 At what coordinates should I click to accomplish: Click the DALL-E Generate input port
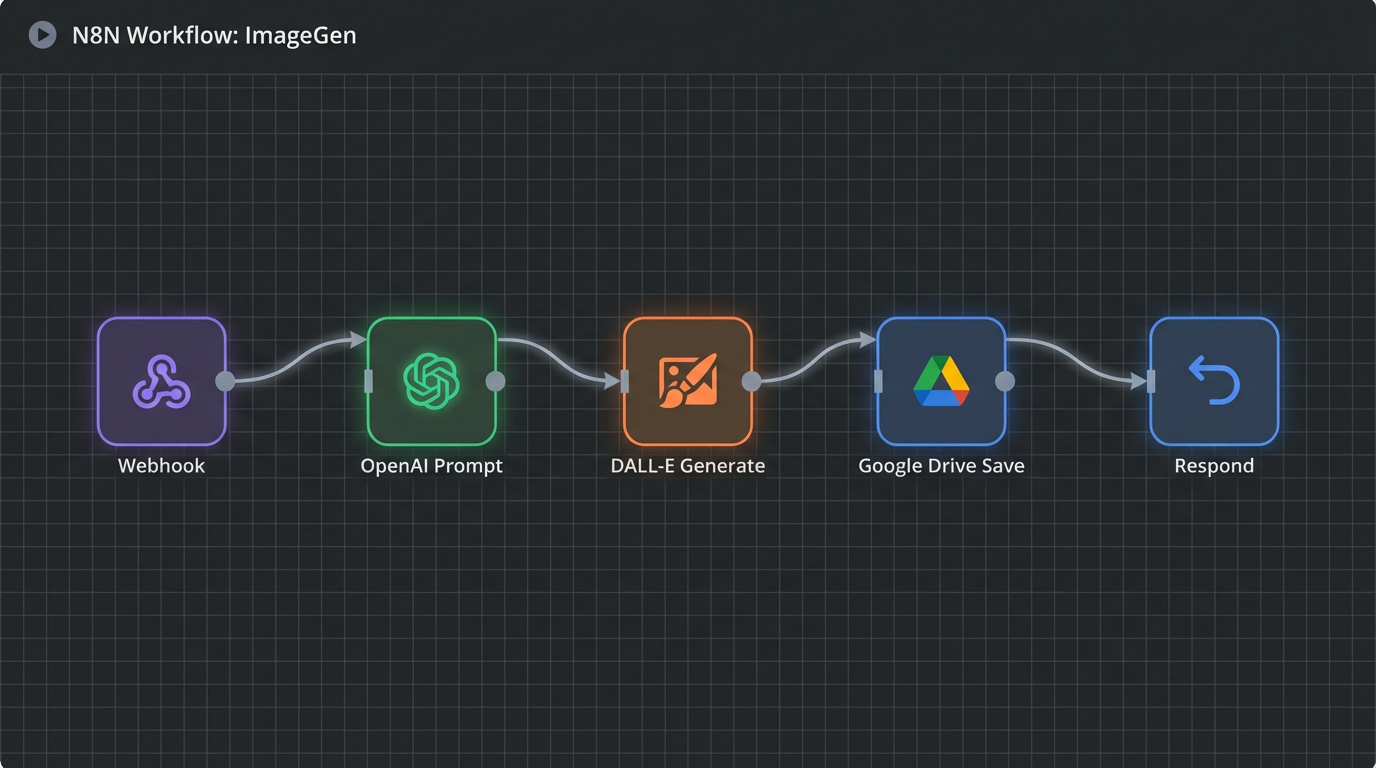tap(625, 381)
